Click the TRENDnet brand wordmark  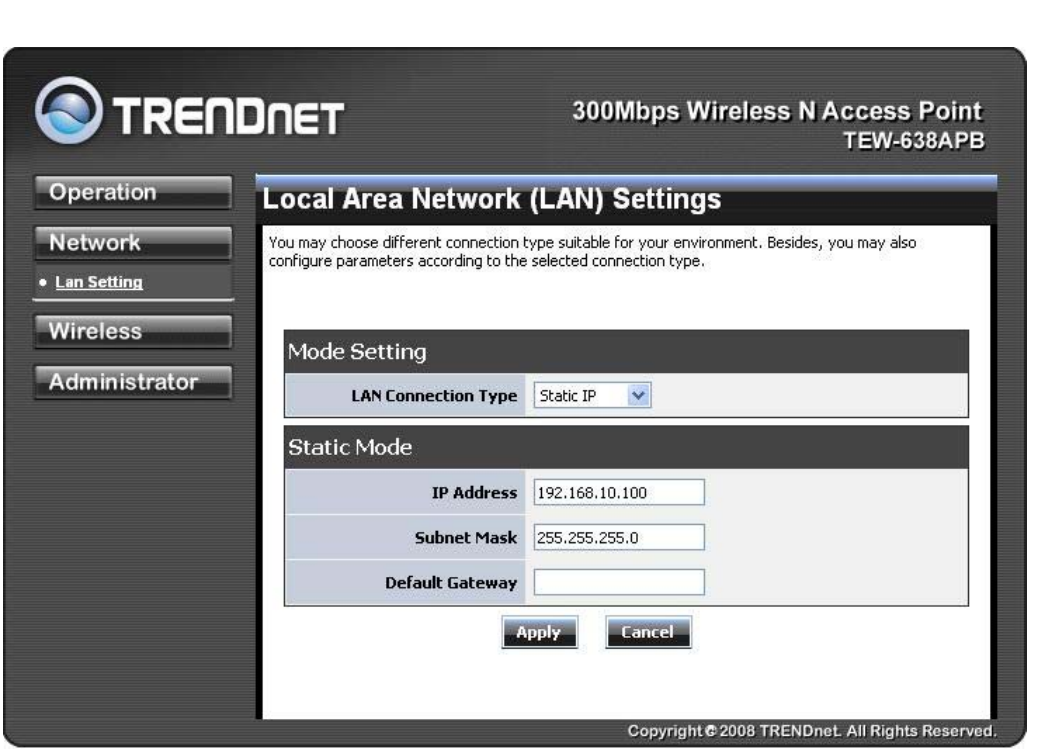[x=228, y=116]
